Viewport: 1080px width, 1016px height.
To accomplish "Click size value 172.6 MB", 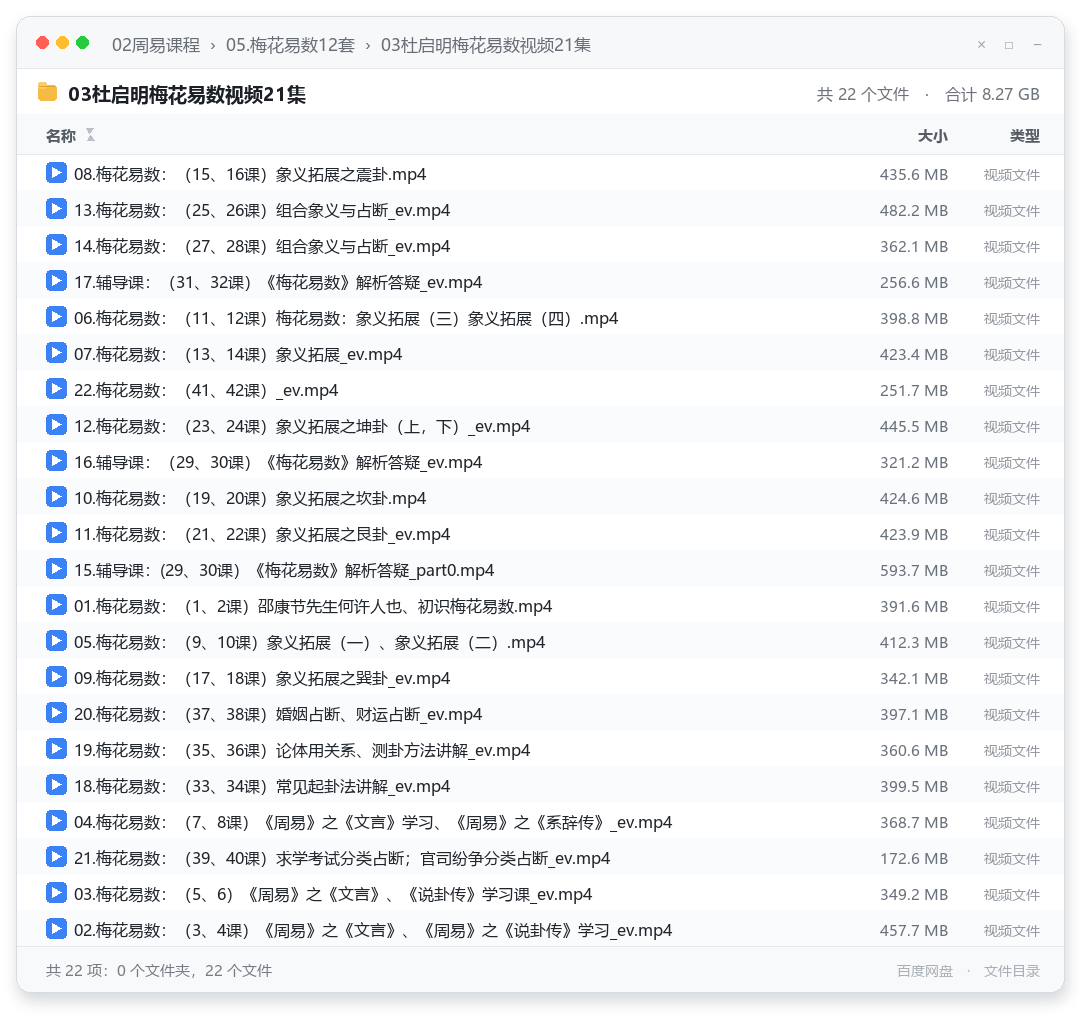I will pyautogui.click(x=913, y=859).
